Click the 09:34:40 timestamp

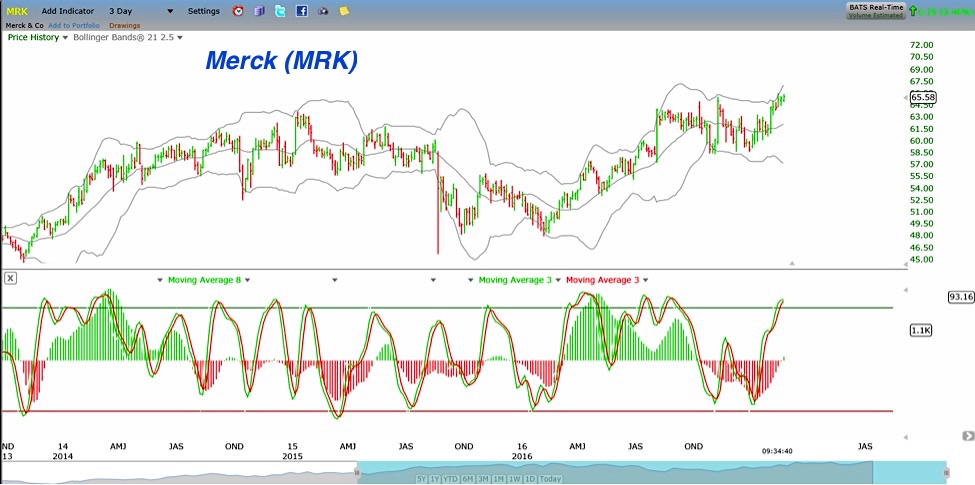[779, 451]
